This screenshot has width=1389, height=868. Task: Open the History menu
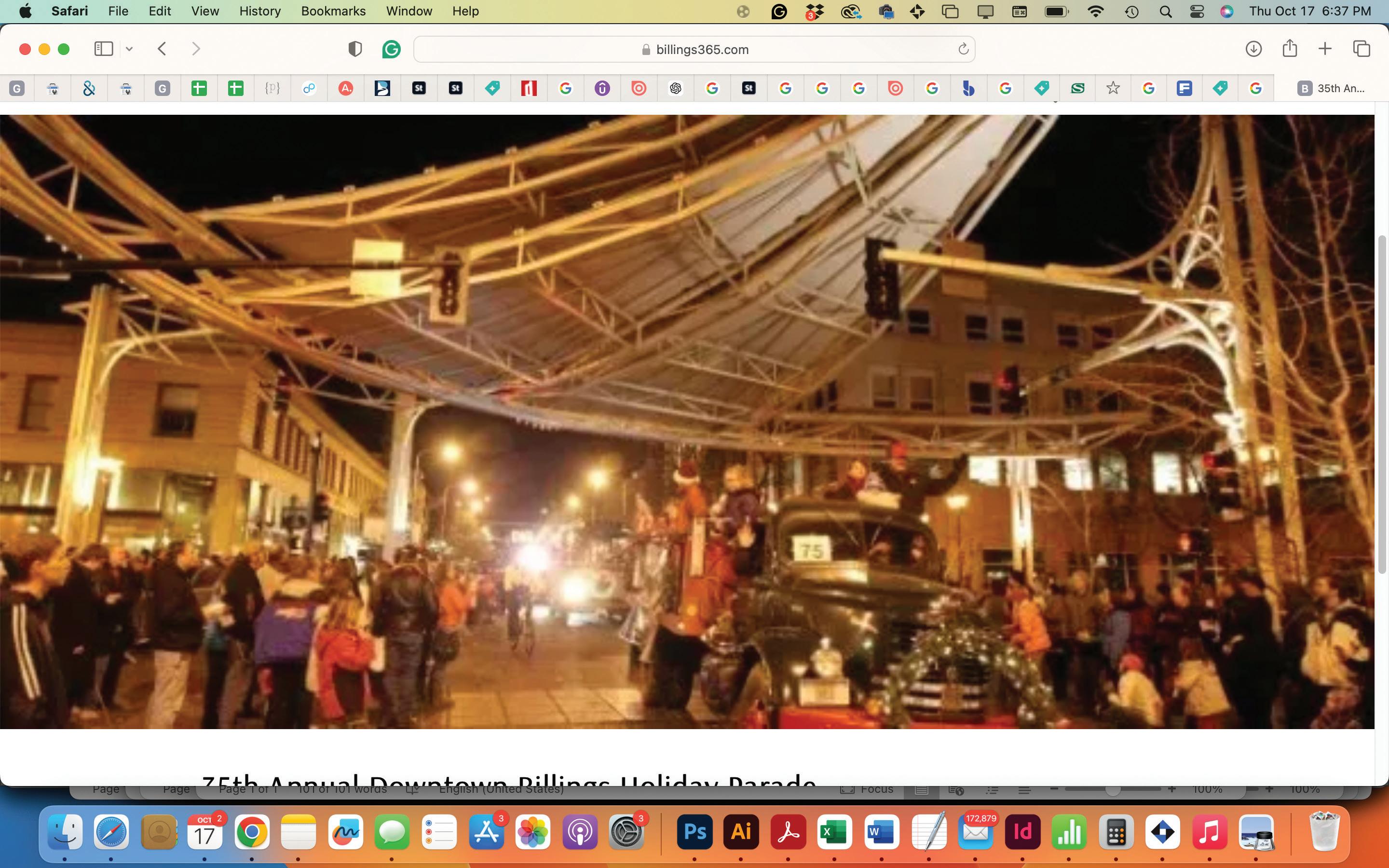tap(259, 11)
